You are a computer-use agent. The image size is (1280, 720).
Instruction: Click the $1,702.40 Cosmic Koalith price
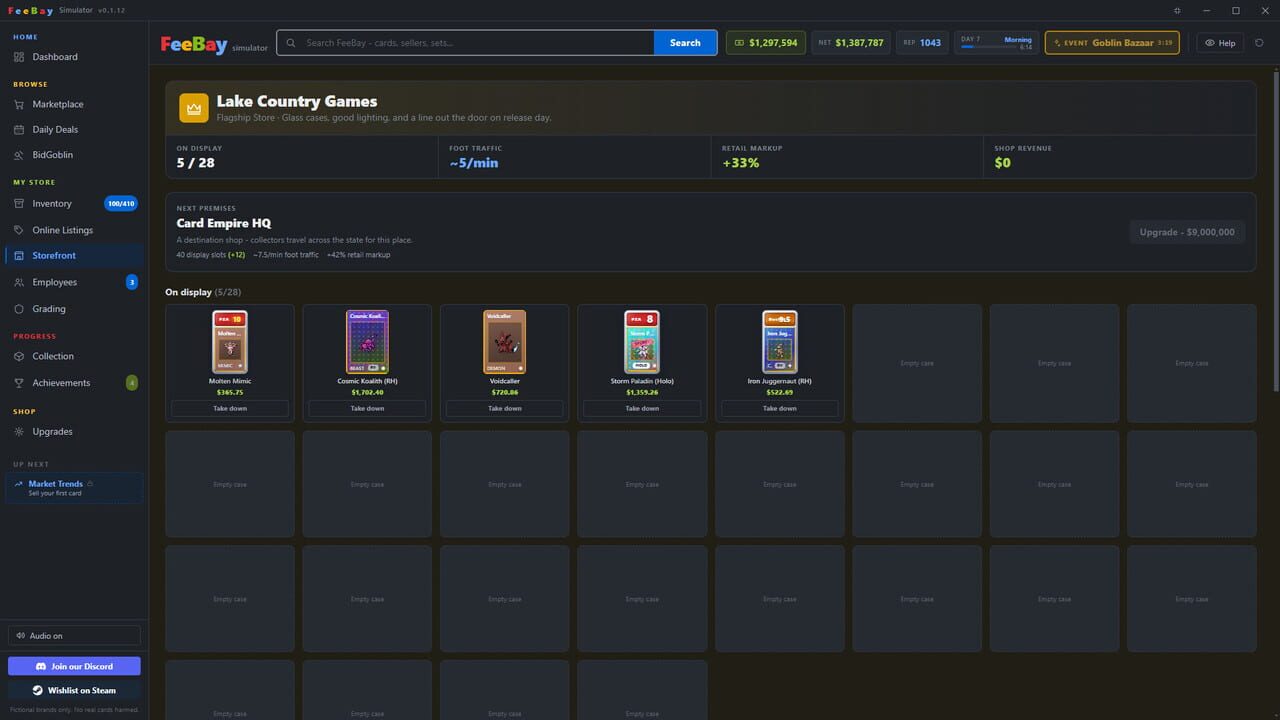[x=367, y=392]
